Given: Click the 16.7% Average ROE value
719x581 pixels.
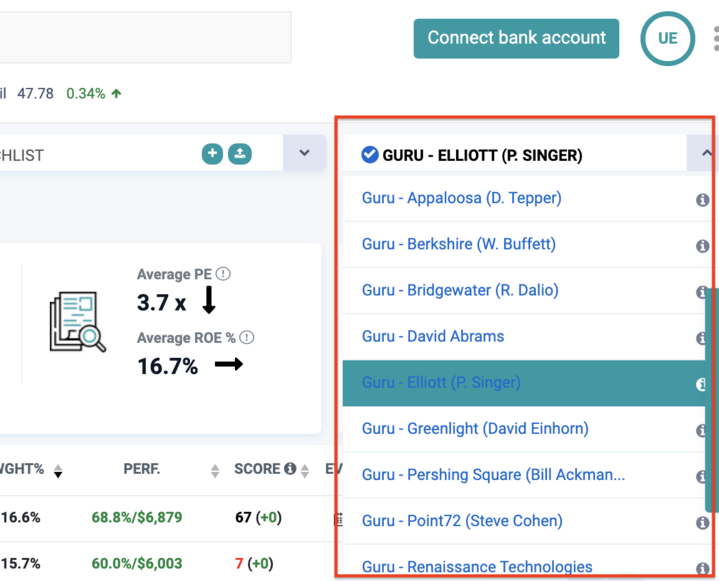Looking at the screenshot, I should [x=168, y=366].
